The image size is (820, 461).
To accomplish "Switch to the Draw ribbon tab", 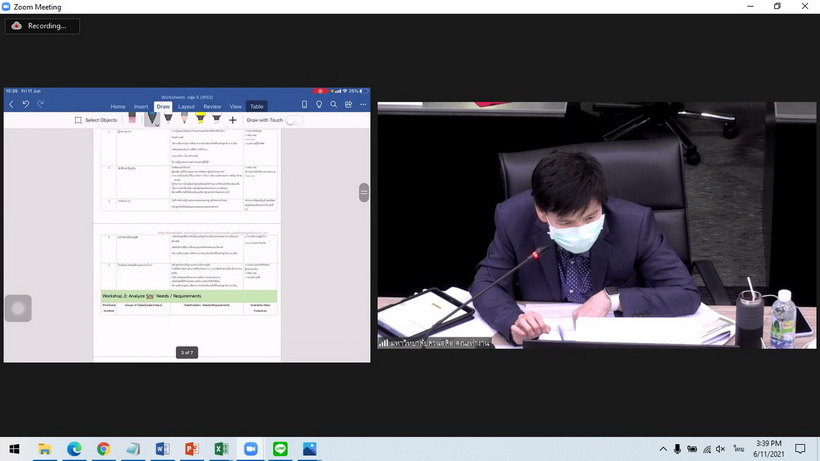I will (163, 106).
